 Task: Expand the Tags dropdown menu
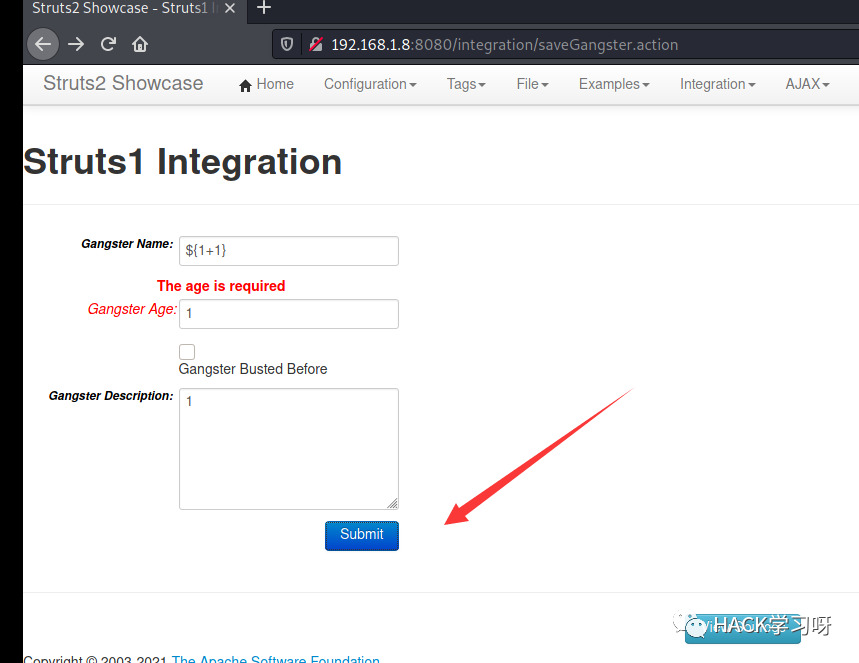[x=466, y=84]
